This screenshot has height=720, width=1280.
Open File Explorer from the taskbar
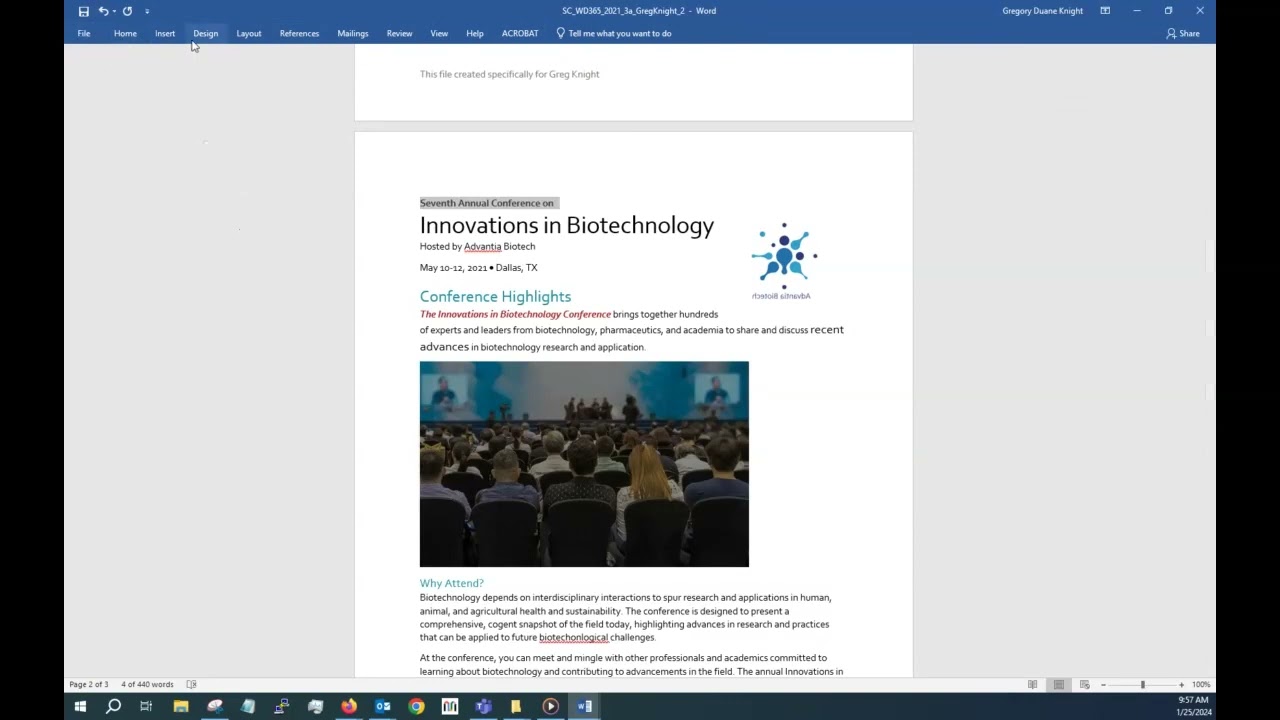click(181, 706)
